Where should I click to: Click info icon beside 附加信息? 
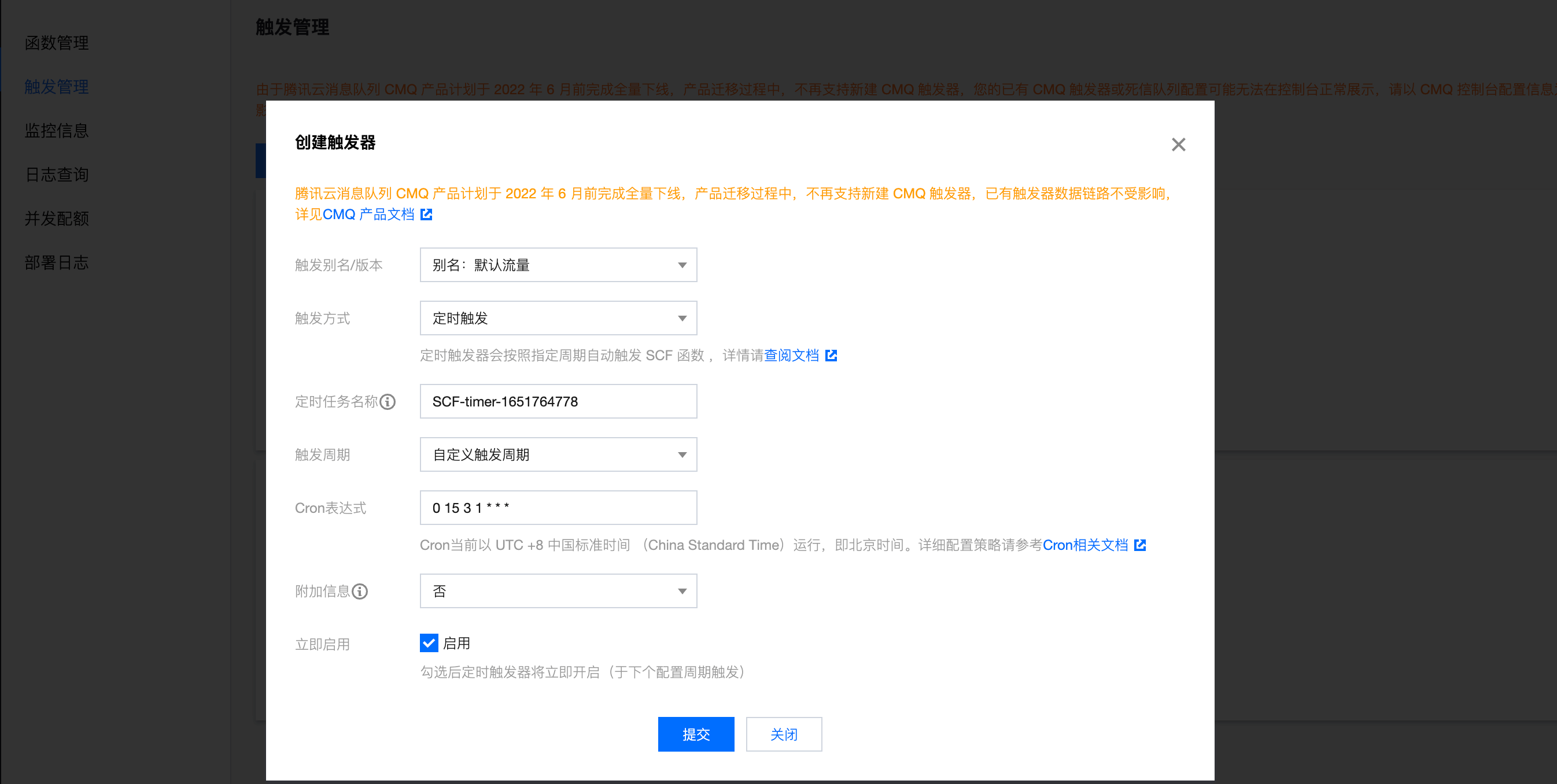point(360,591)
